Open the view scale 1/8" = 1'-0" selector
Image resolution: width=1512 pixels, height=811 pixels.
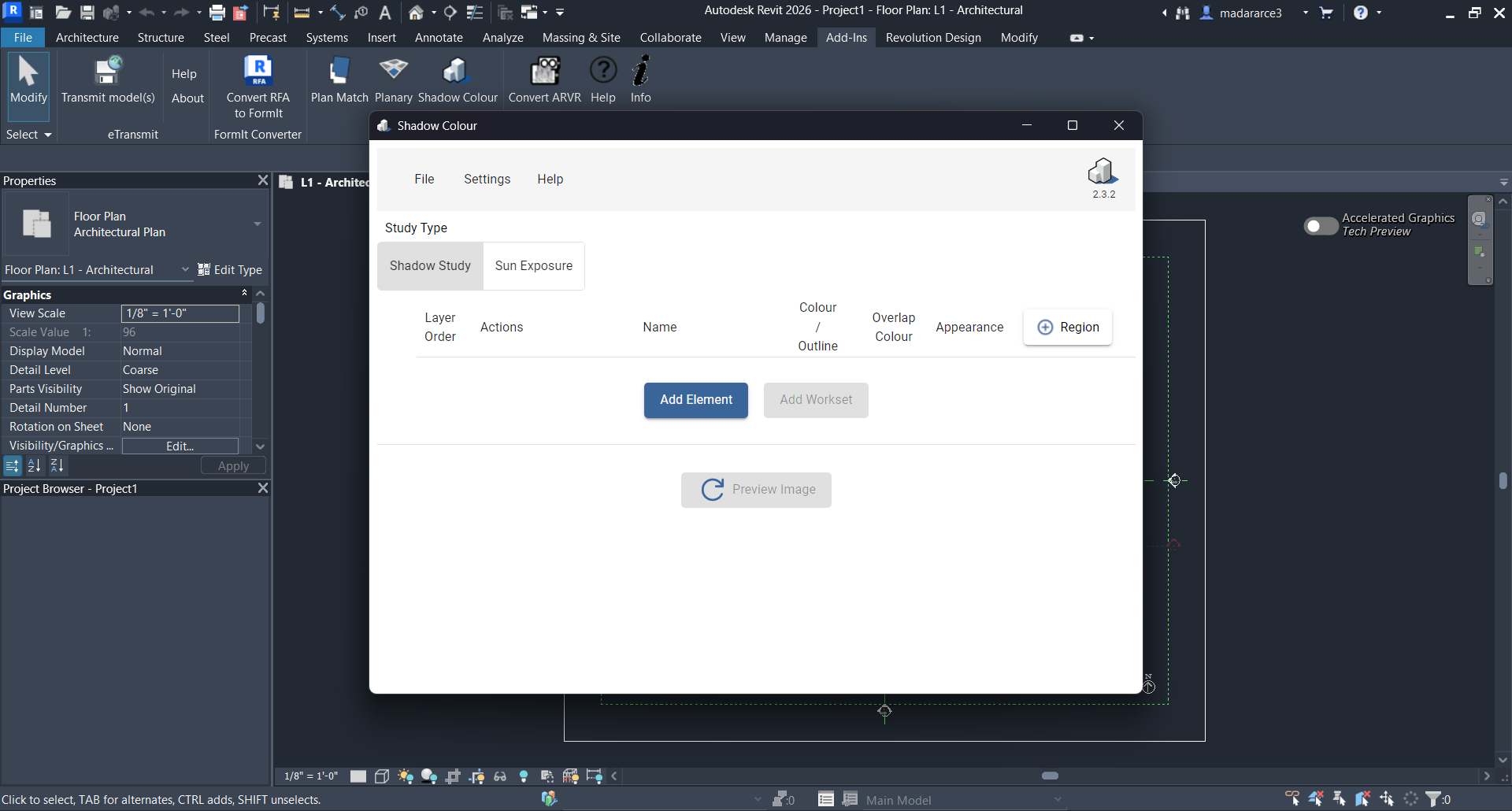(311, 776)
